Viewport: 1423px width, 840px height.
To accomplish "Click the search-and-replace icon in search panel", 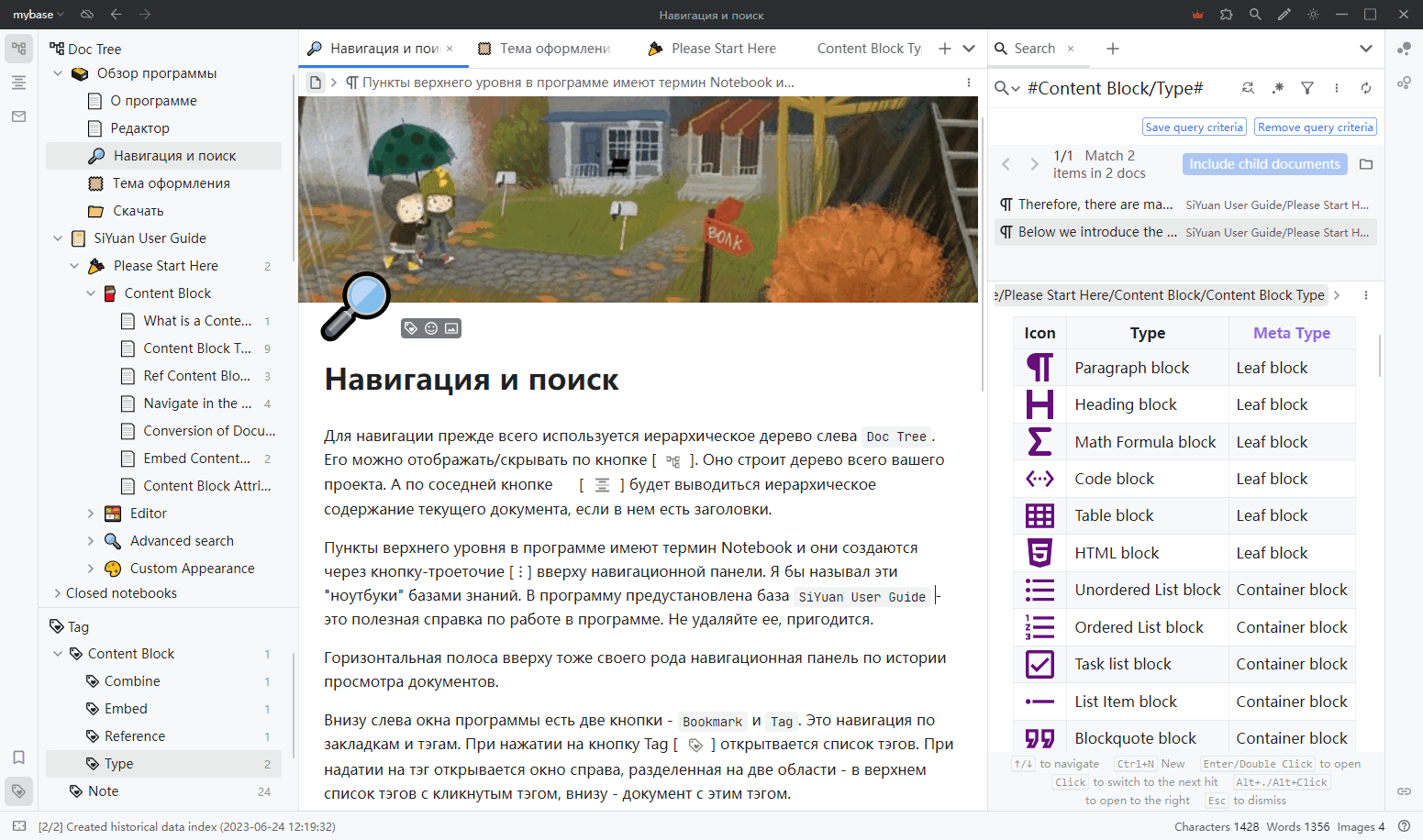I will [1248, 88].
